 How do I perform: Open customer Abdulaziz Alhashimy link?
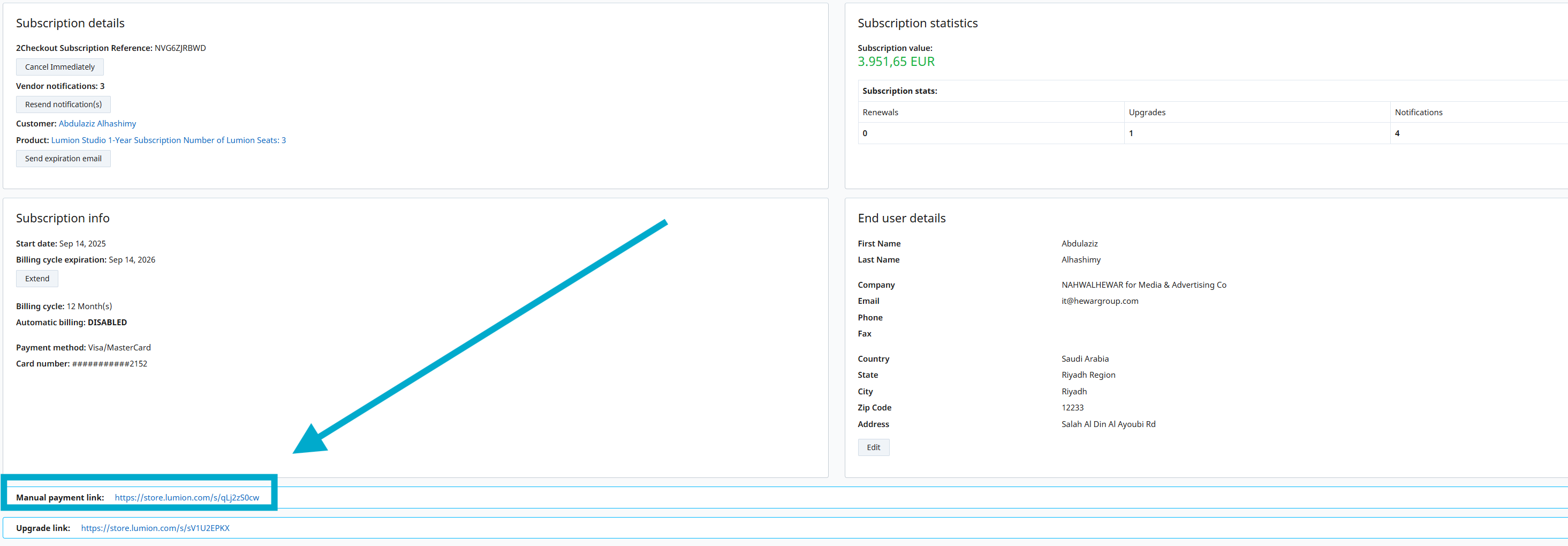(97, 123)
